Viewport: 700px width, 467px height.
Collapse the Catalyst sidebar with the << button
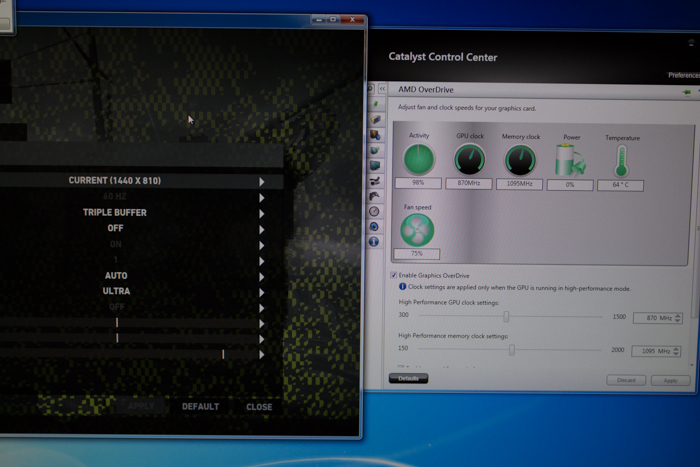[x=382, y=89]
